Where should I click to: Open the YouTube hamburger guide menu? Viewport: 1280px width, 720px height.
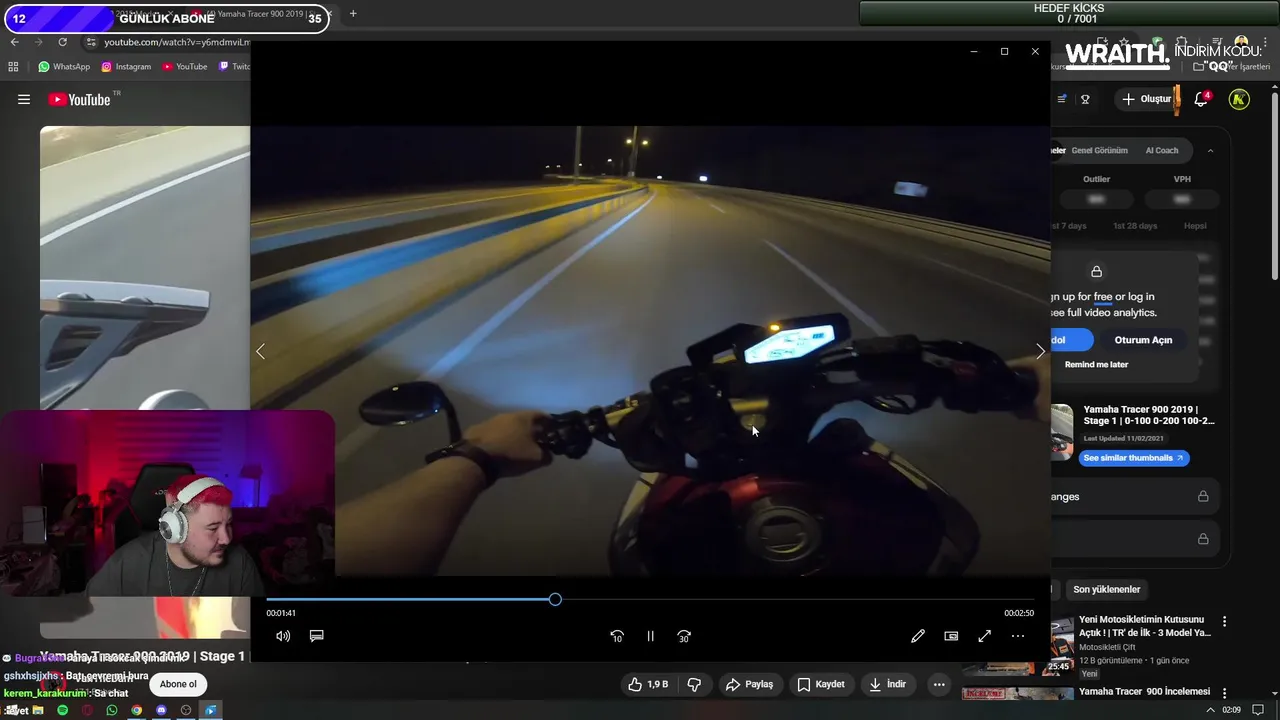[24, 99]
